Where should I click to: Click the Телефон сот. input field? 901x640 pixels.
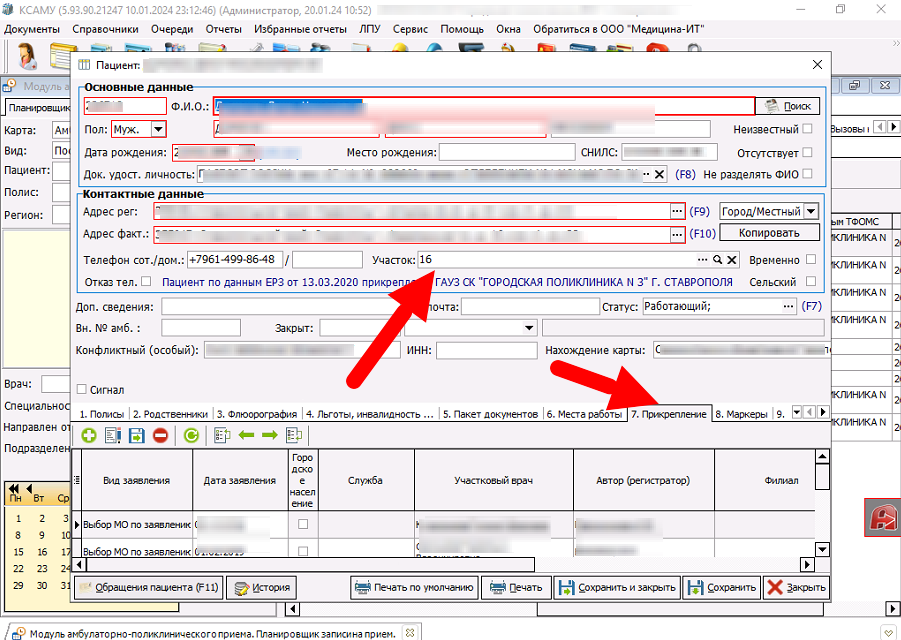pyautogui.click(x=234, y=259)
